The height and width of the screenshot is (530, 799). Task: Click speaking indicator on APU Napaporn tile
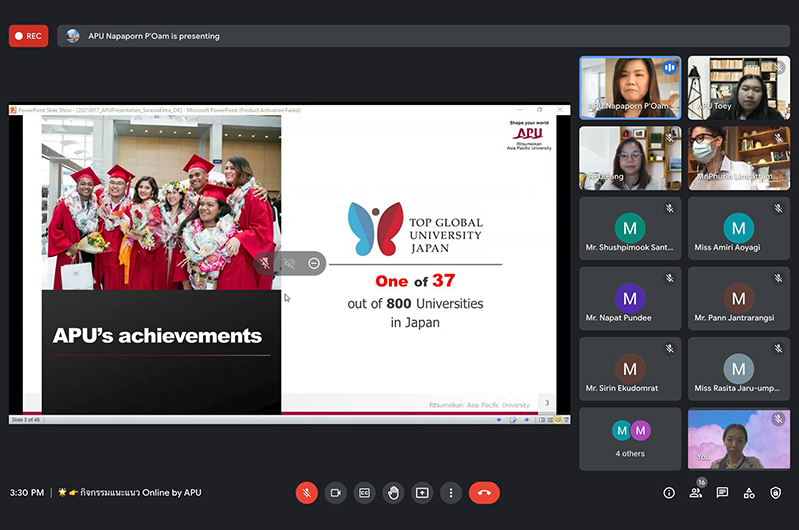pyautogui.click(x=670, y=67)
